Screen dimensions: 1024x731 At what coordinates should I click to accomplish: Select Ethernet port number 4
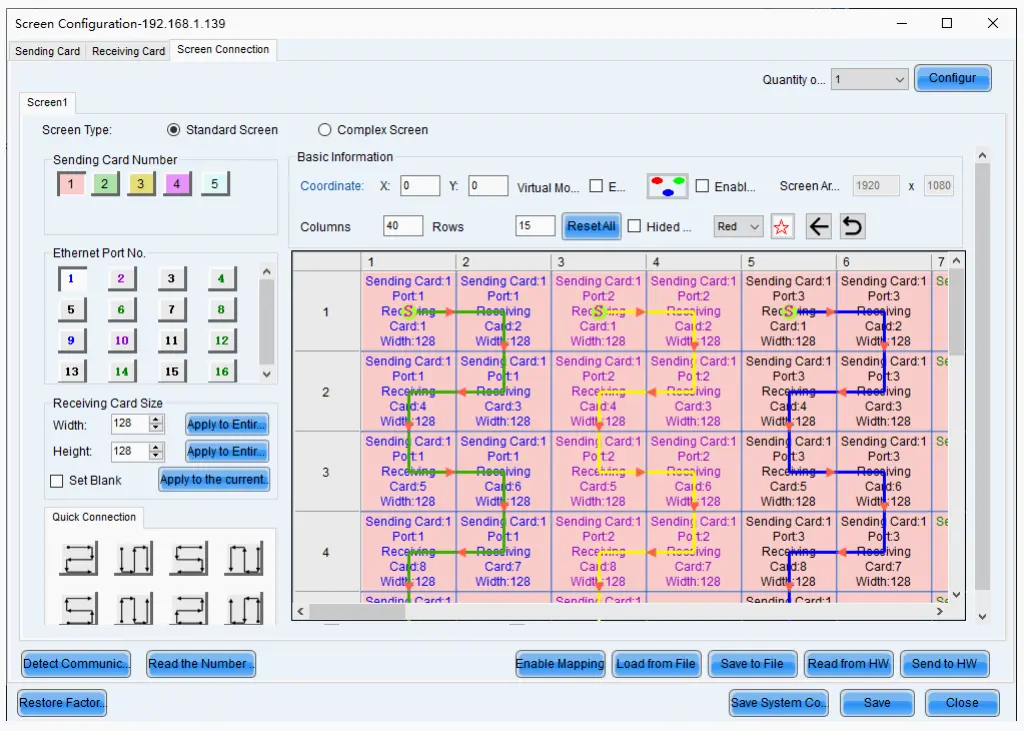[221, 280]
